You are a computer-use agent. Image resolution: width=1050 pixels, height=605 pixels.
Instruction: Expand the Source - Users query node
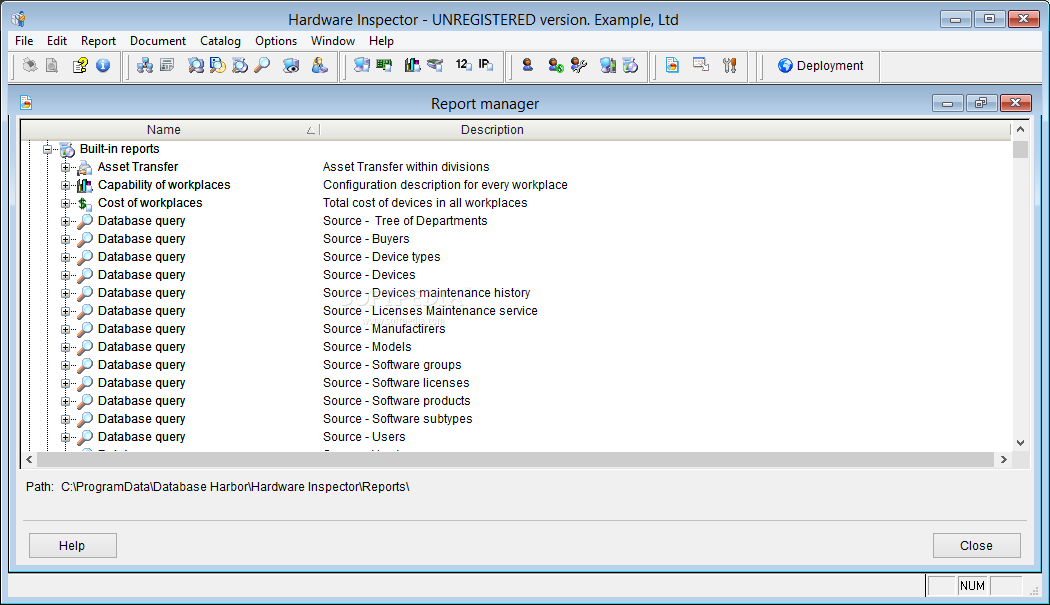[66, 437]
